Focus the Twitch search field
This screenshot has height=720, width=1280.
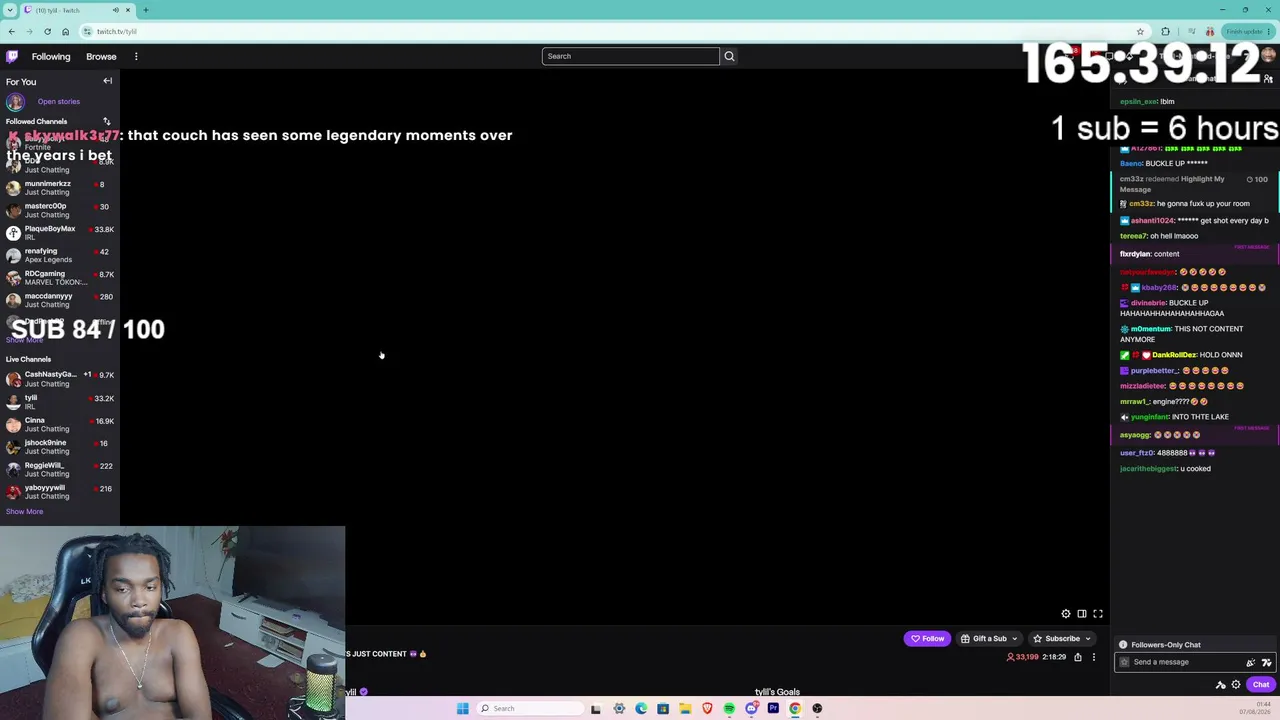pyautogui.click(x=630, y=56)
